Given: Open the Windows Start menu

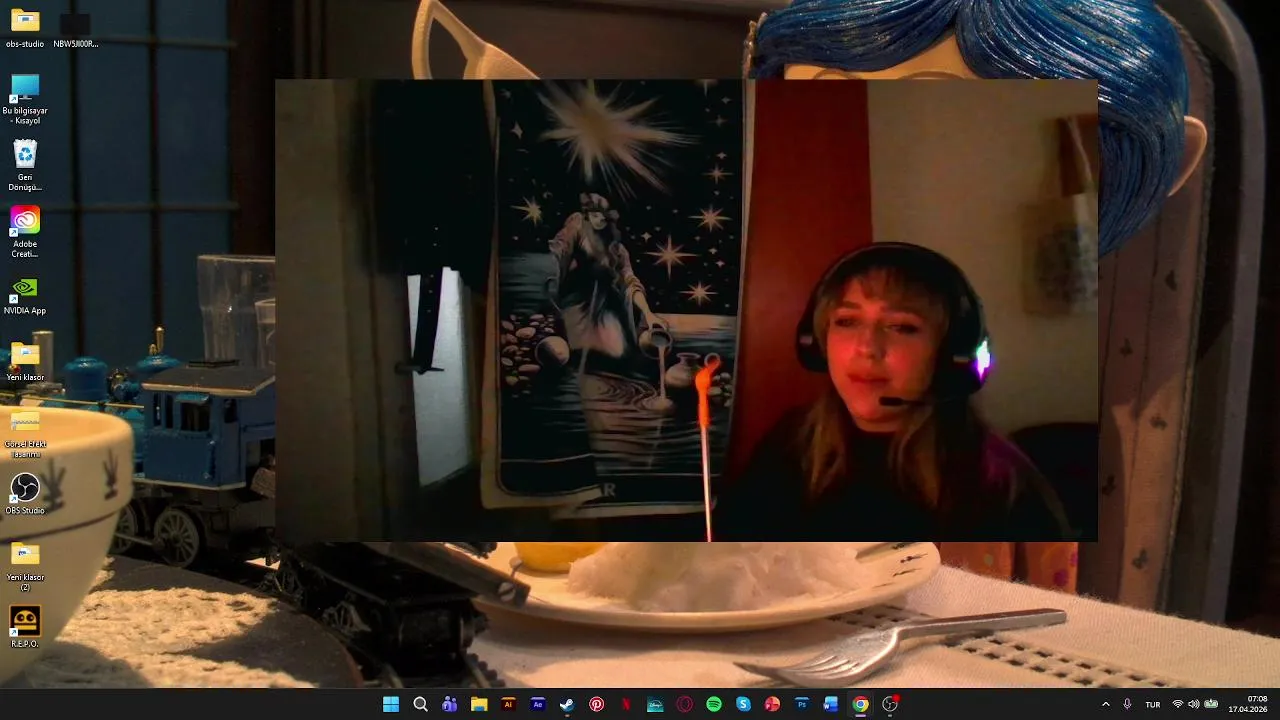Looking at the screenshot, I should tap(391, 704).
